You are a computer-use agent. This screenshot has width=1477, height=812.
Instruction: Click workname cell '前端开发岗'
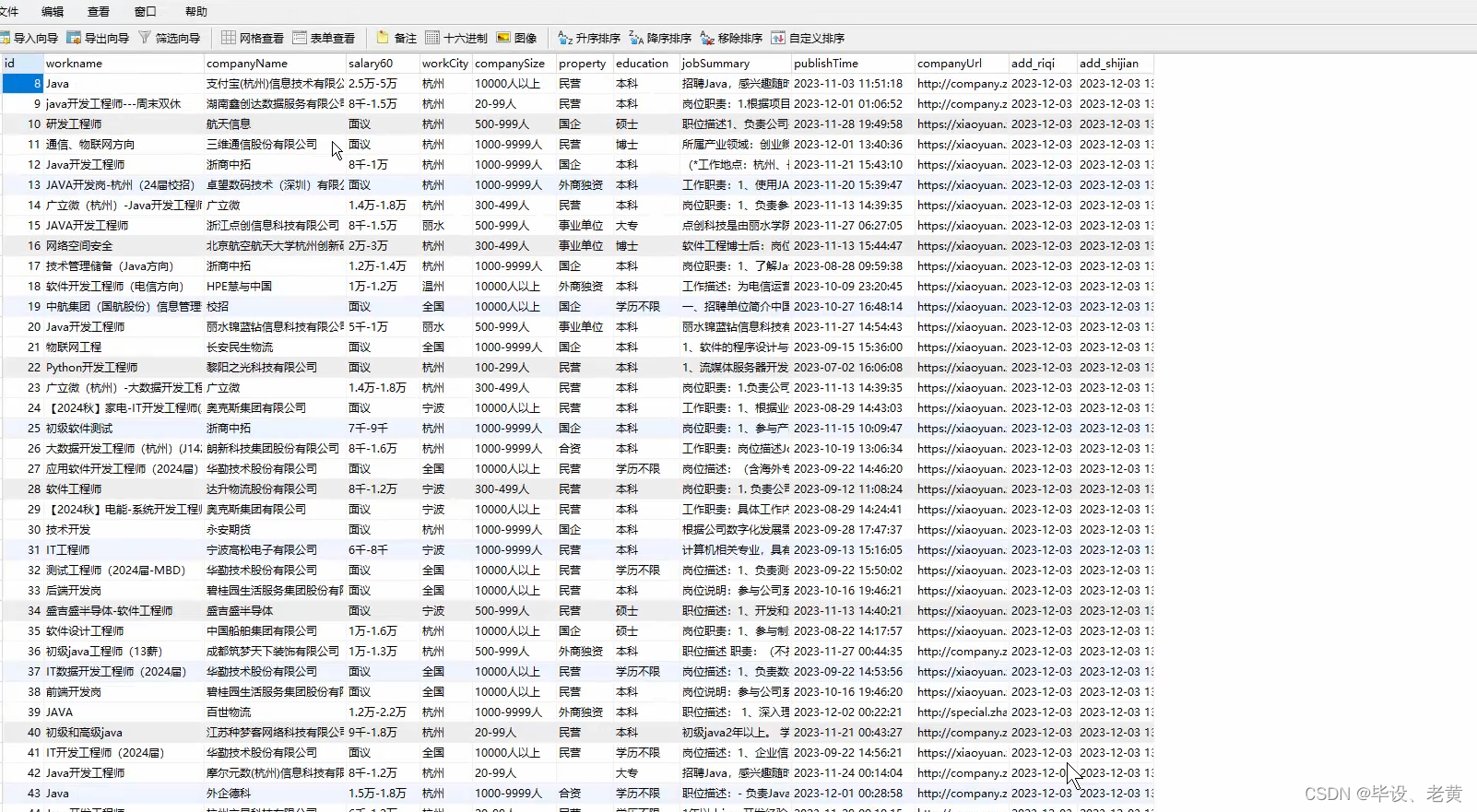[x=124, y=692]
